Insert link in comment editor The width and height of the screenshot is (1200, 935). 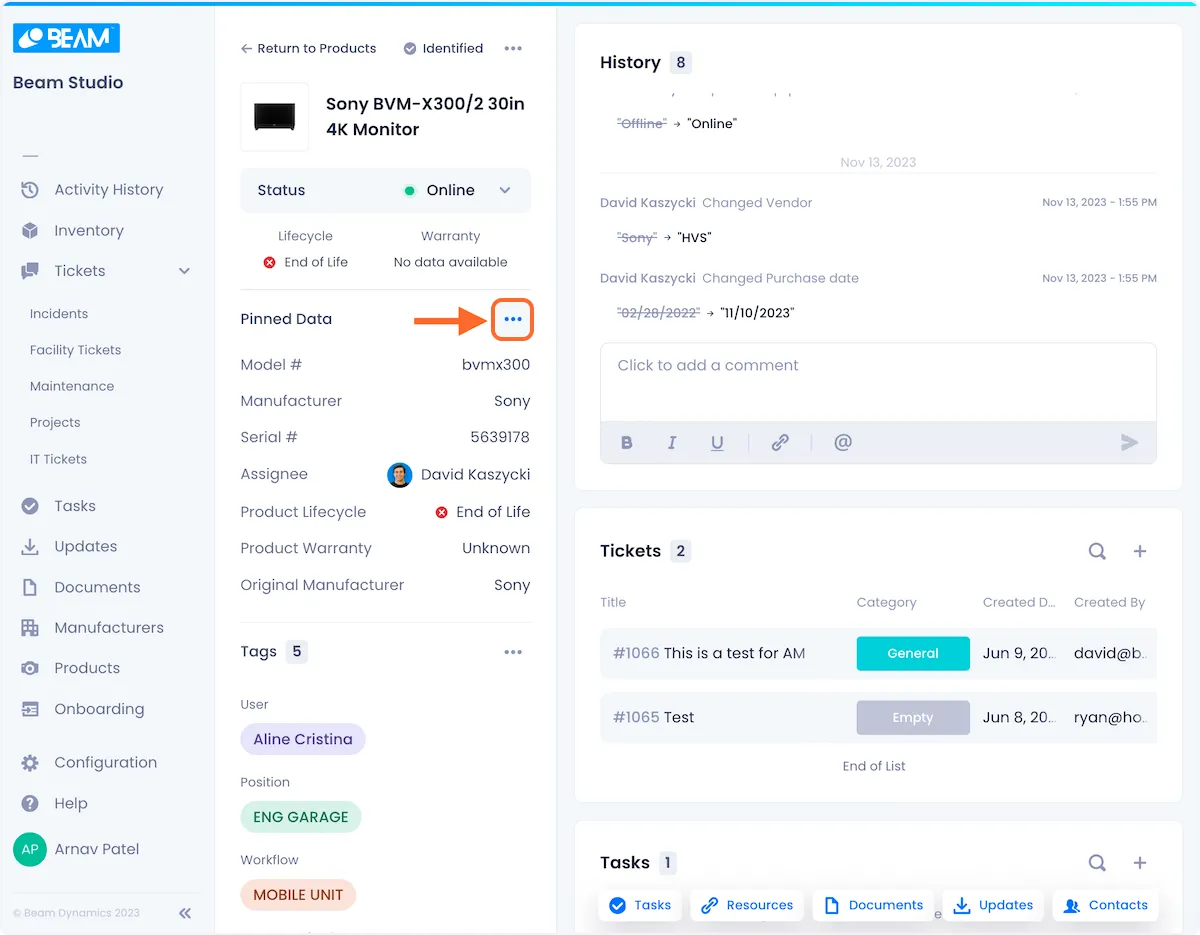point(780,442)
